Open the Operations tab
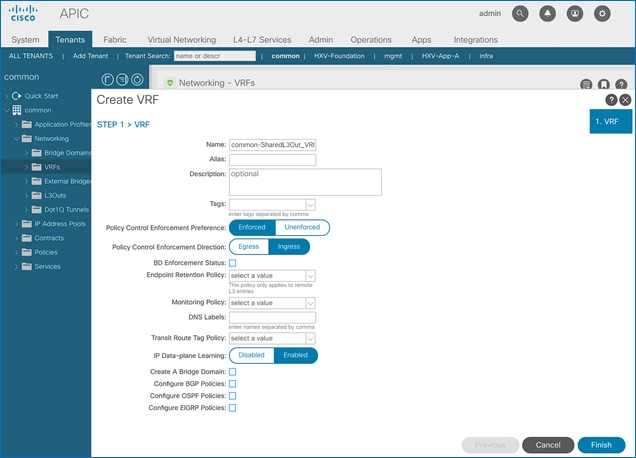The height and width of the screenshot is (458, 636). pyautogui.click(x=371, y=40)
